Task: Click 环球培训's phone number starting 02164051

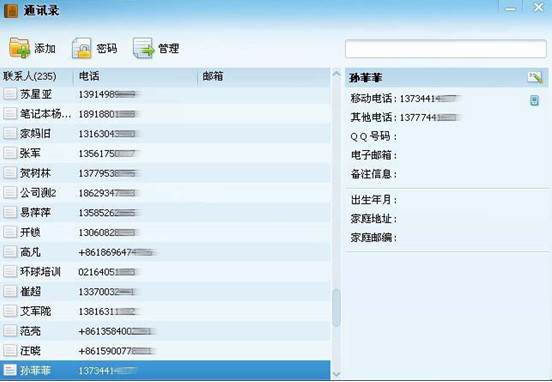Action: [108, 272]
